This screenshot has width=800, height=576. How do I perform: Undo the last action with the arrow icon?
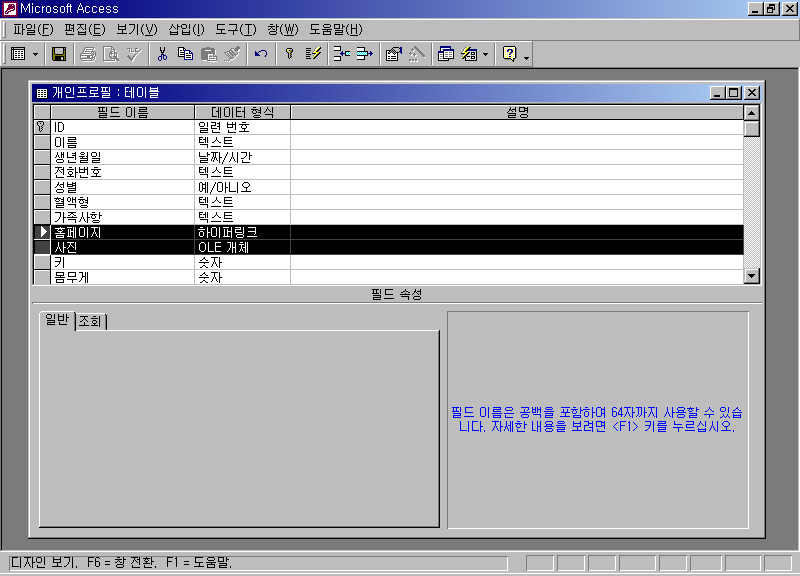261,54
